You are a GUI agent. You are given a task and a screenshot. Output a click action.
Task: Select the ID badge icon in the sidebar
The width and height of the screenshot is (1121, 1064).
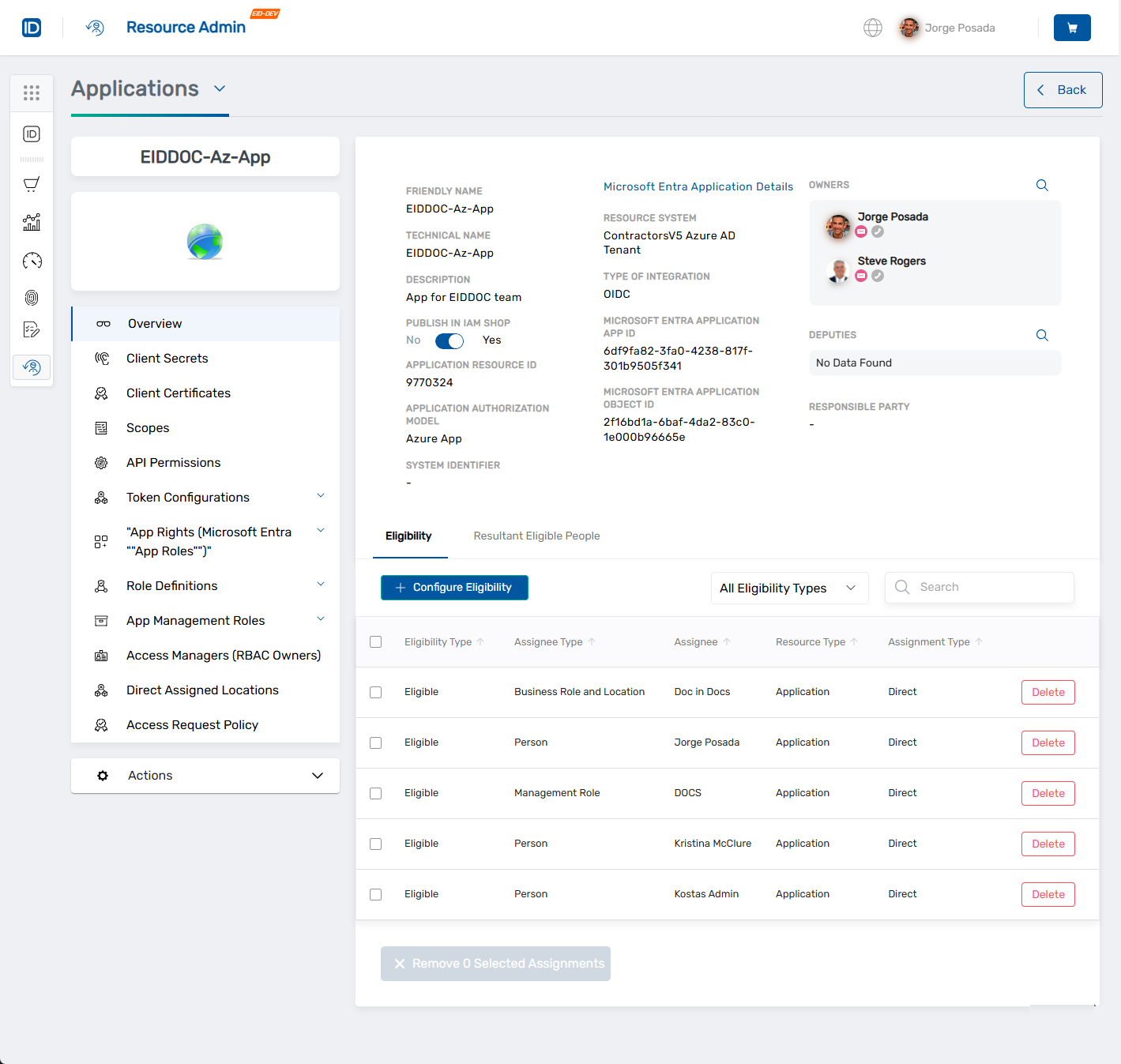[32, 134]
